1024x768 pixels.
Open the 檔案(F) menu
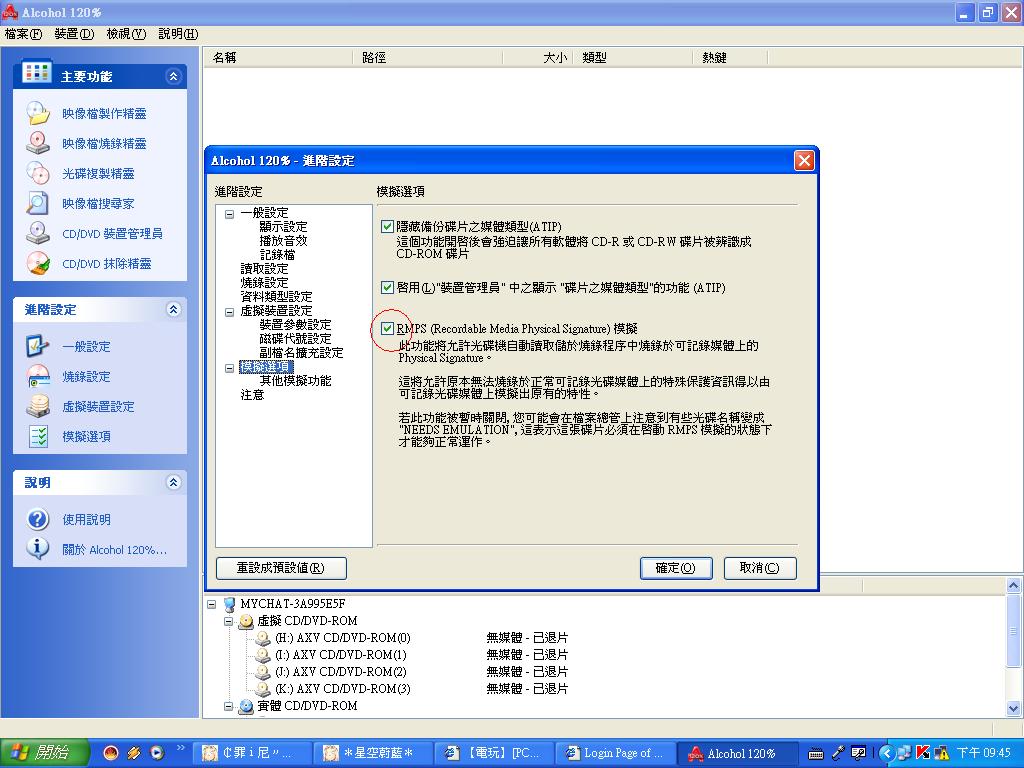click(23, 34)
